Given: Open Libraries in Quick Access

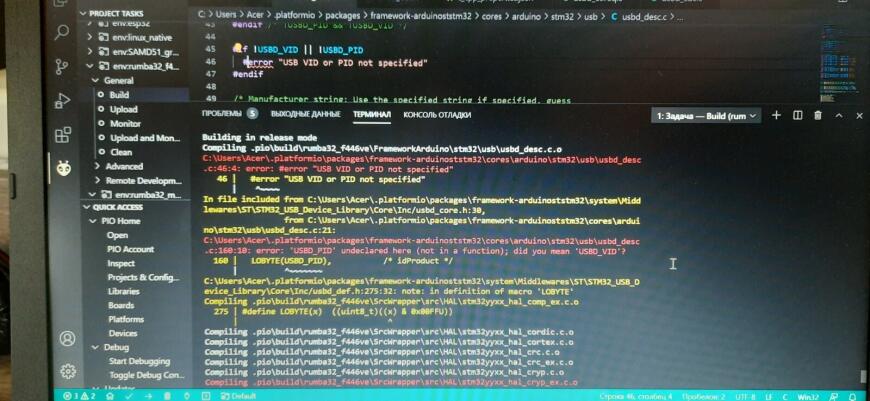Looking at the screenshot, I should pyautogui.click(x=124, y=291).
